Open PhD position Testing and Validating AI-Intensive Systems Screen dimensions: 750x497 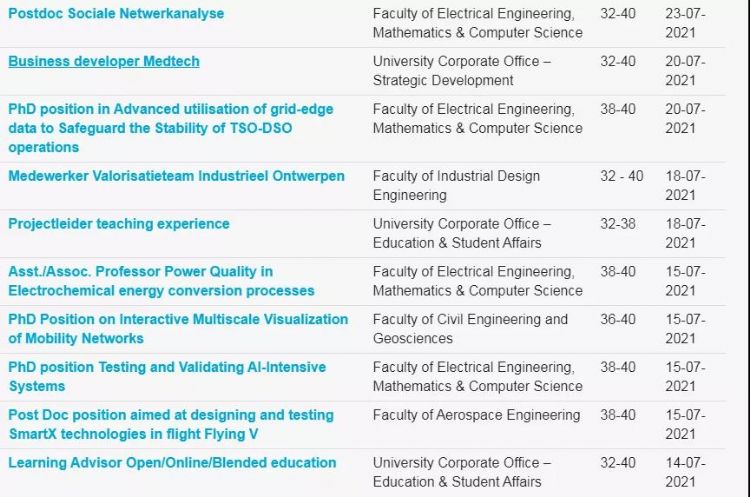coord(167,377)
